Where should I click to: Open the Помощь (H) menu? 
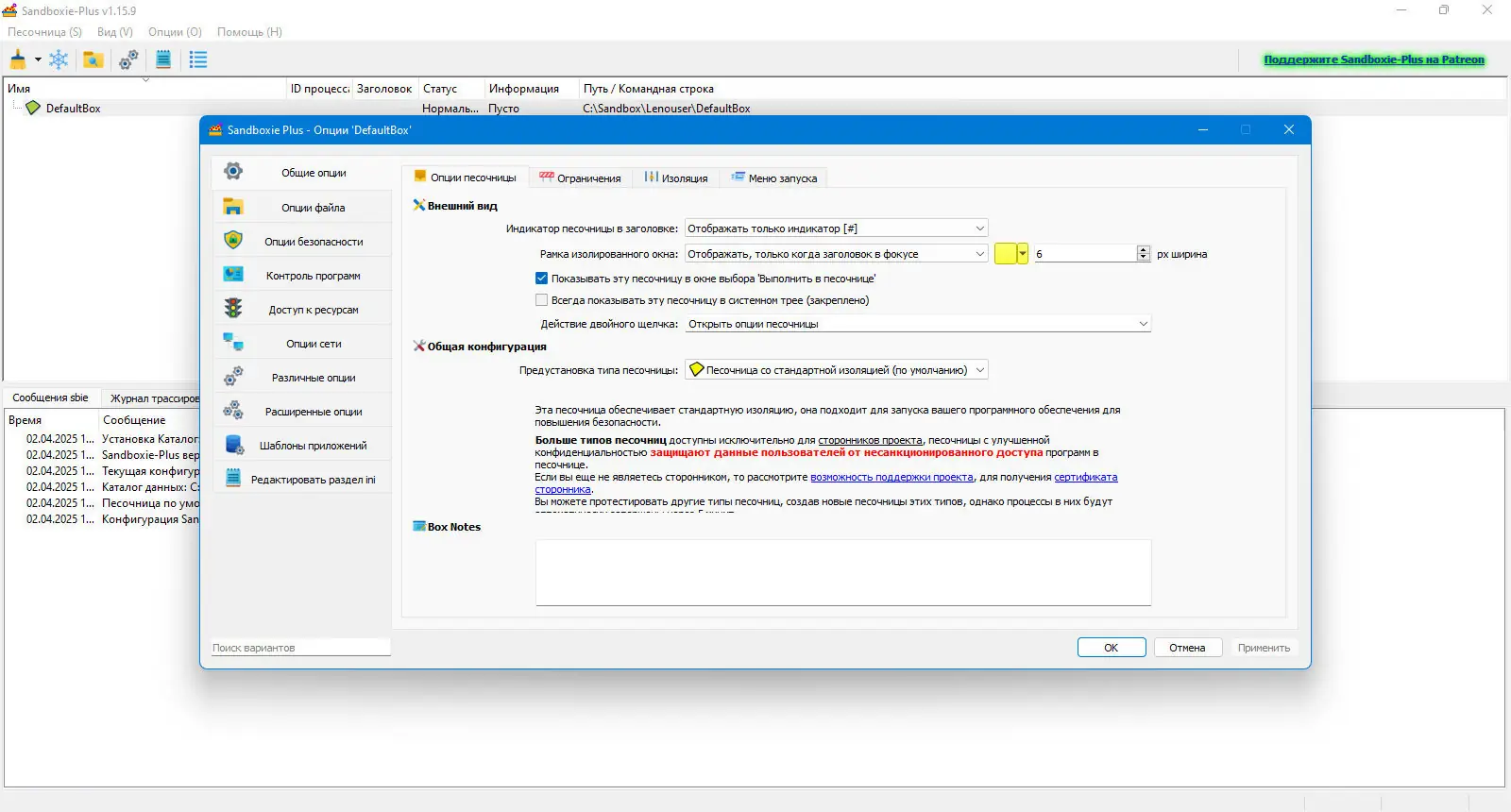tap(249, 32)
